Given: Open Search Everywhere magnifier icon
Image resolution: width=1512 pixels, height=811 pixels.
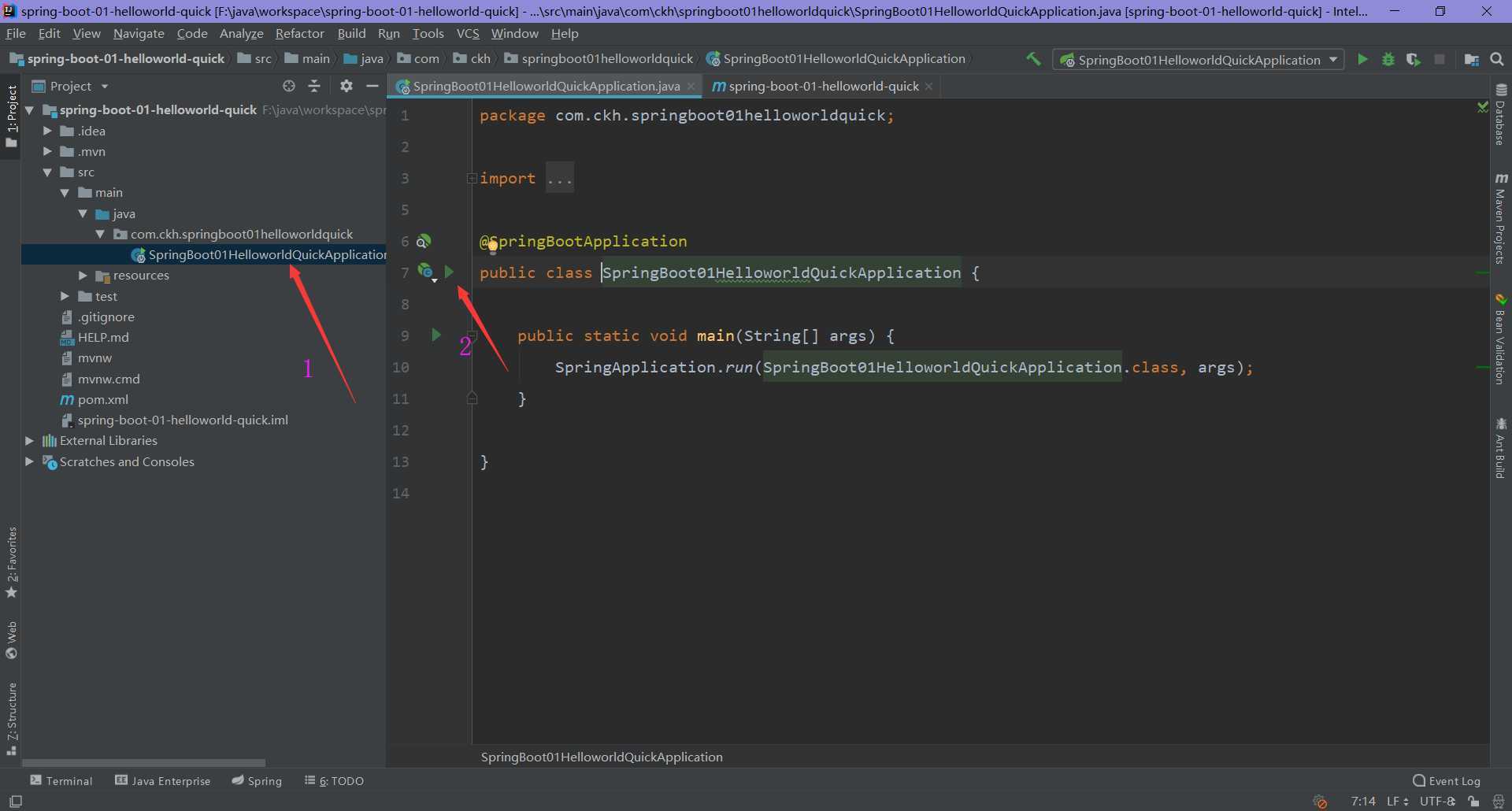Looking at the screenshot, I should pos(1497,59).
